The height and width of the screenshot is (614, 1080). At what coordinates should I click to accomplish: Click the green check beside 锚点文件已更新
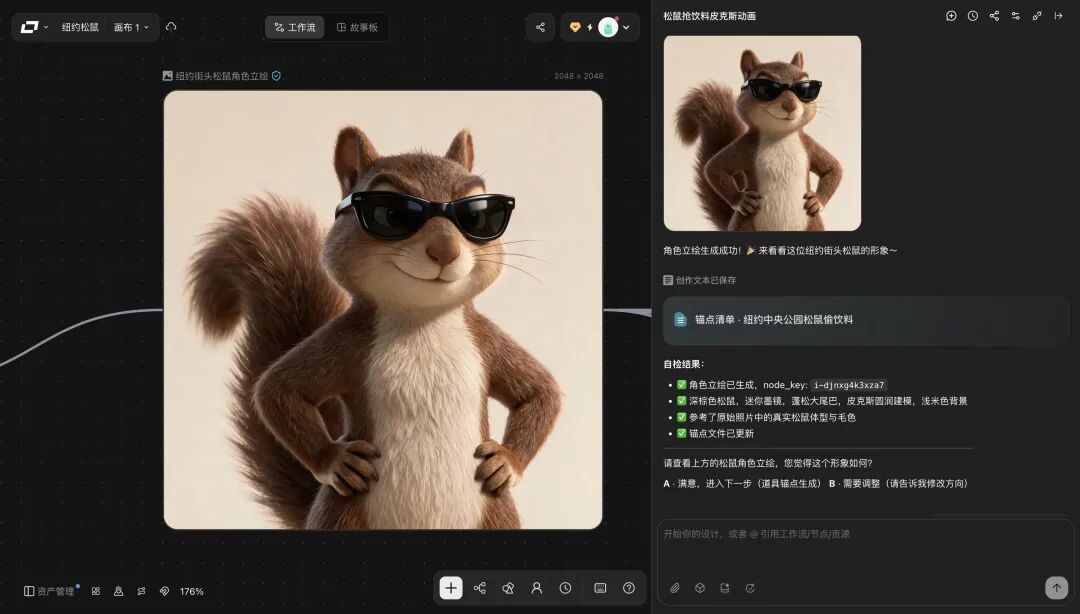(682, 433)
